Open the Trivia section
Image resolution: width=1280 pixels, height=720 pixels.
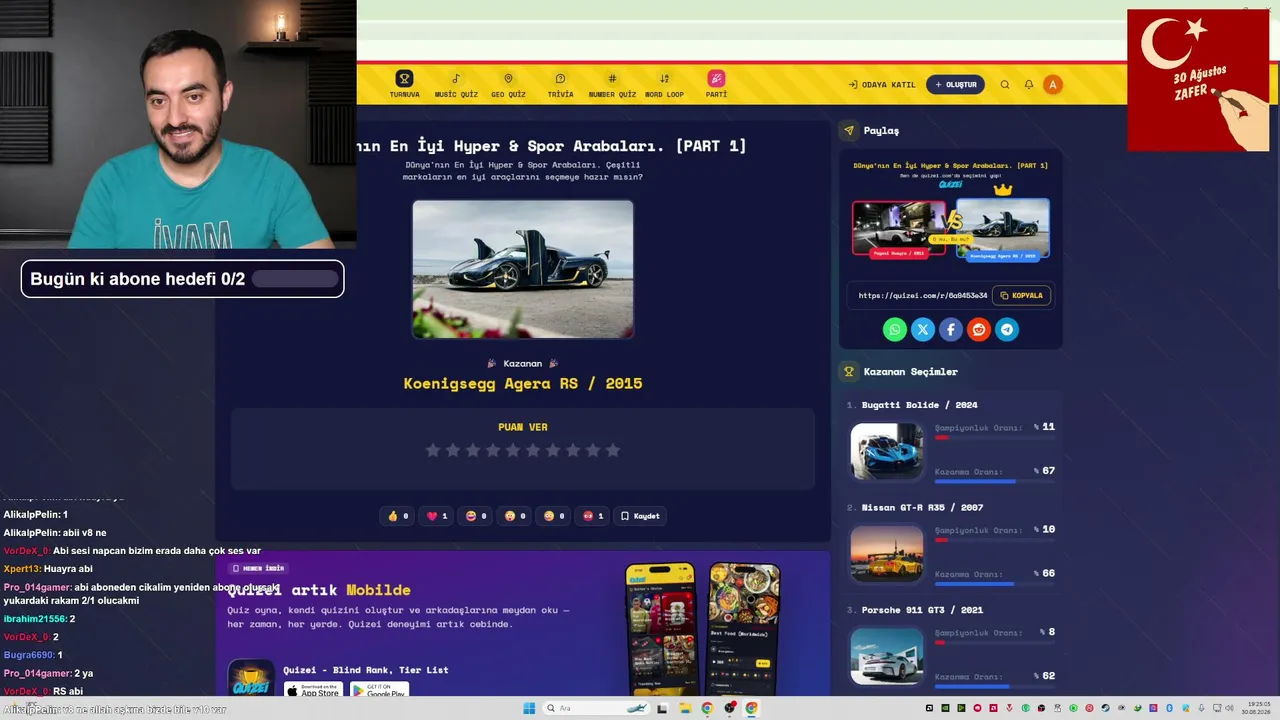coord(560,84)
